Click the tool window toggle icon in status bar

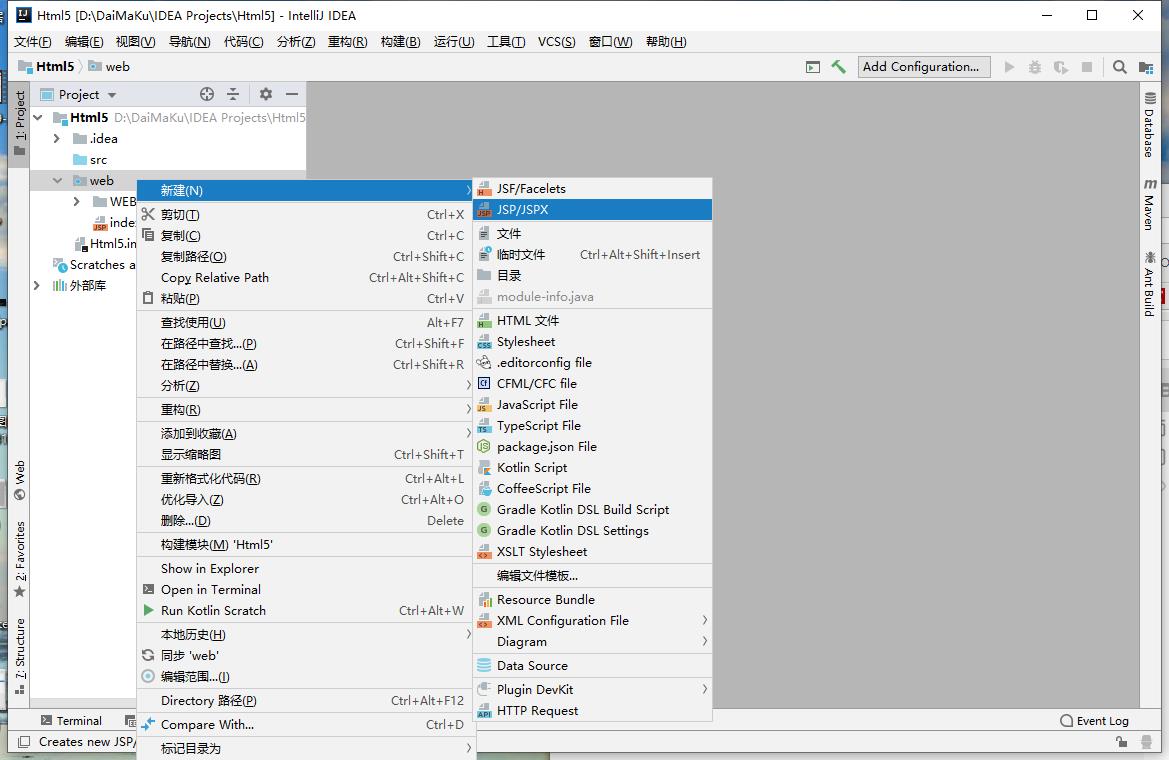click(24, 741)
